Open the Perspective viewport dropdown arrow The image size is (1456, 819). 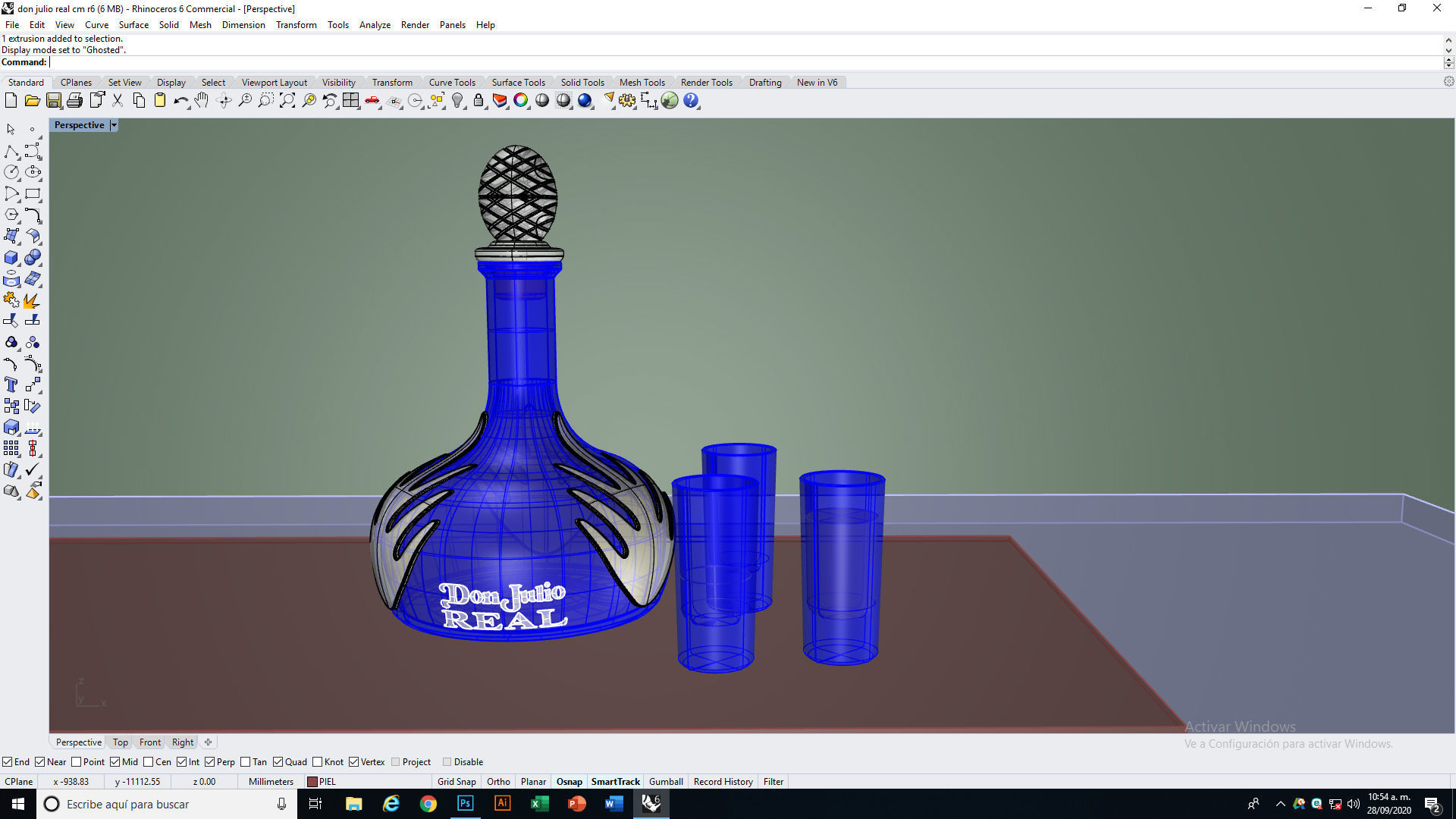(x=114, y=125)
